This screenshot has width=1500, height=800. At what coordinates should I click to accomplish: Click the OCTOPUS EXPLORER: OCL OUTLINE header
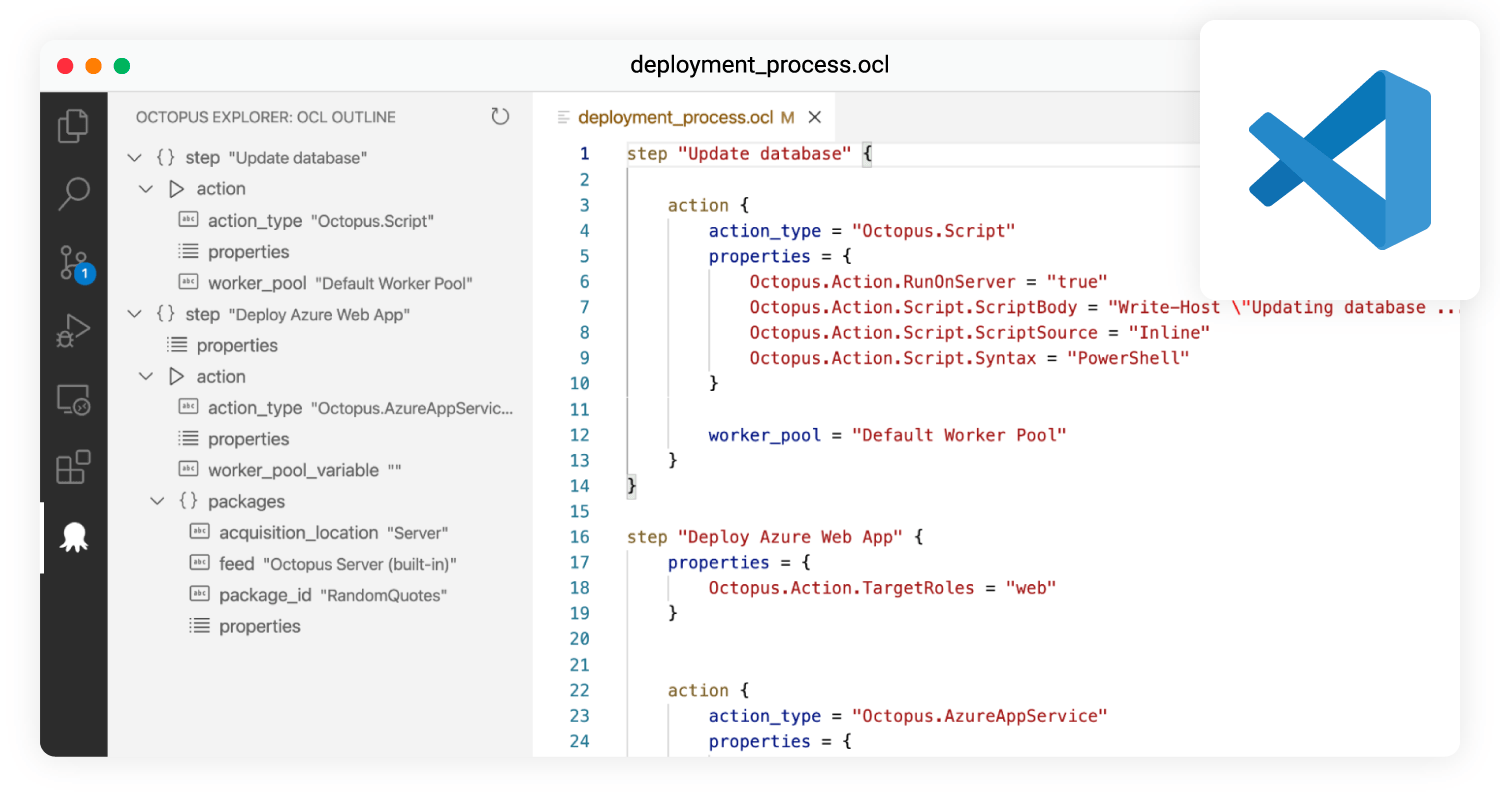pos(266,117)
